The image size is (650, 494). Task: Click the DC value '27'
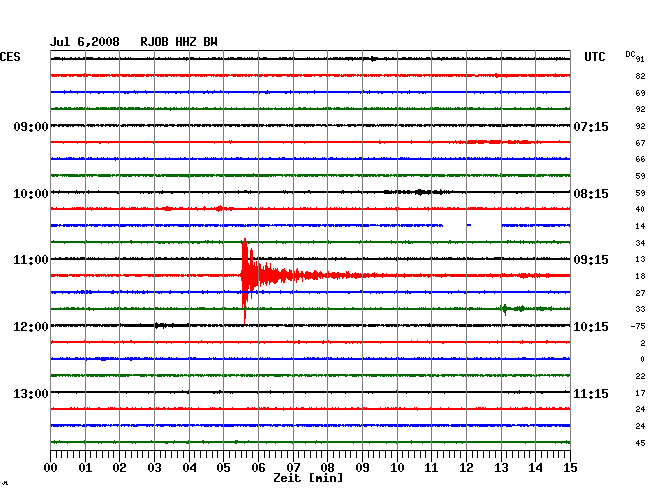click(x=640, y=293)
